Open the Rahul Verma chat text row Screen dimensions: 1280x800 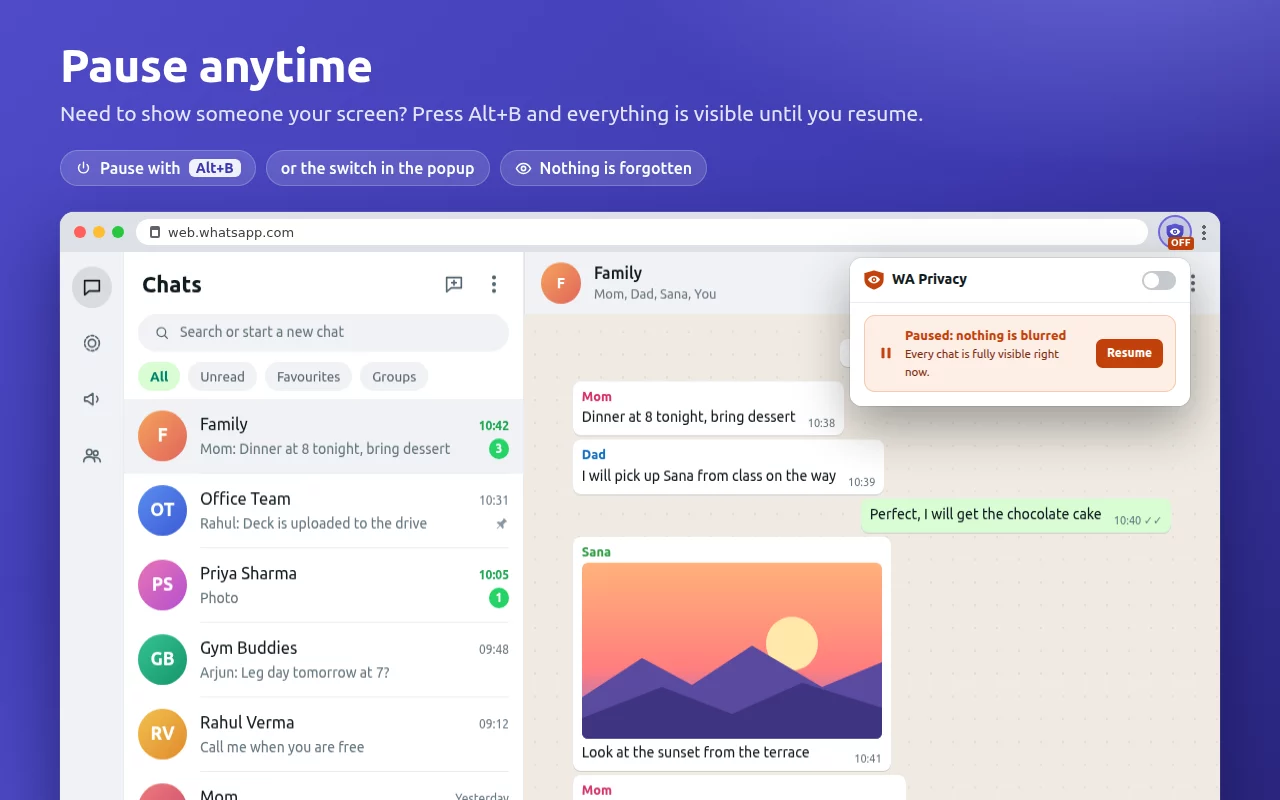tap(323, 734)
